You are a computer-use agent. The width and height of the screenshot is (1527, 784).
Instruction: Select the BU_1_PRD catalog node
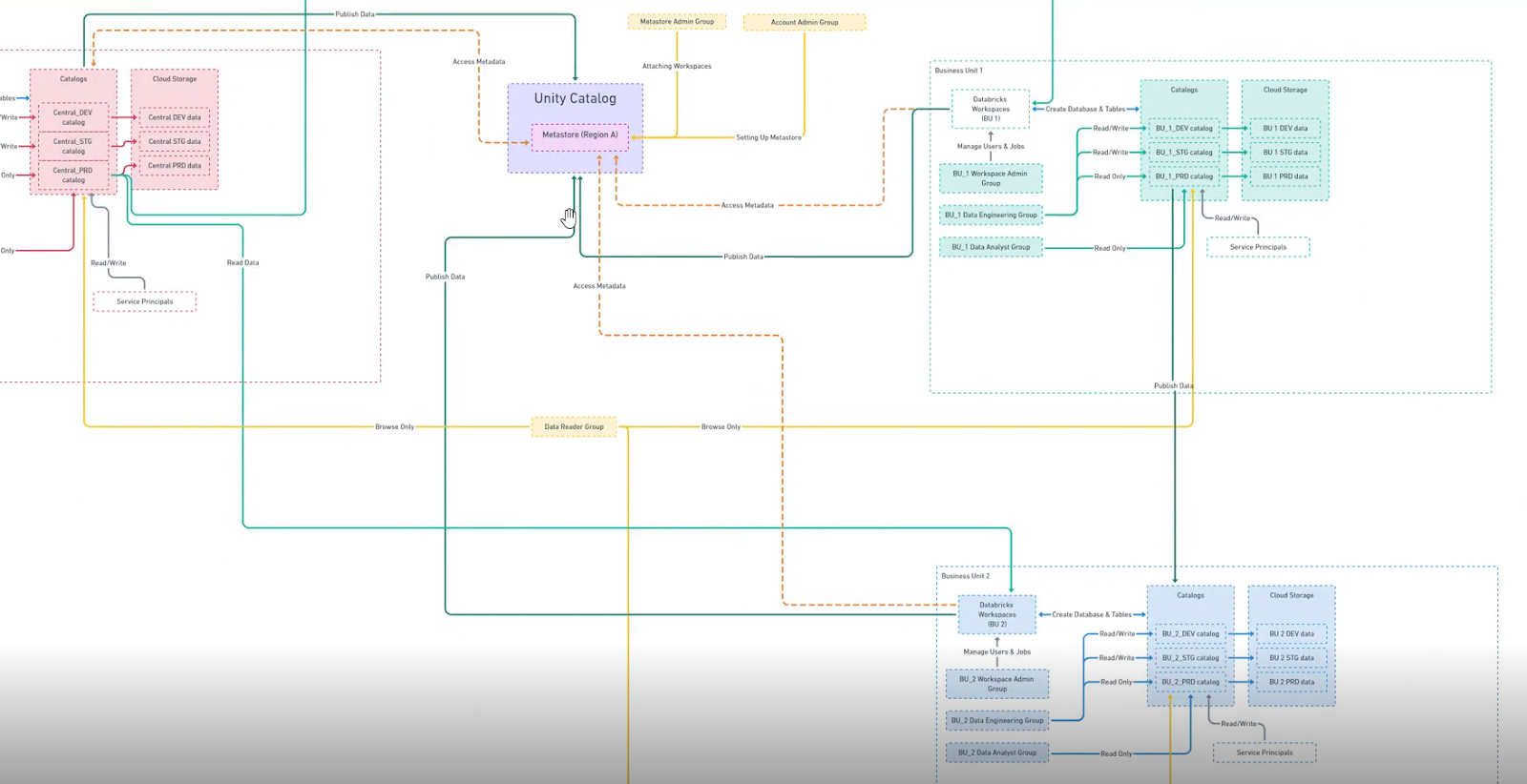1183,176
